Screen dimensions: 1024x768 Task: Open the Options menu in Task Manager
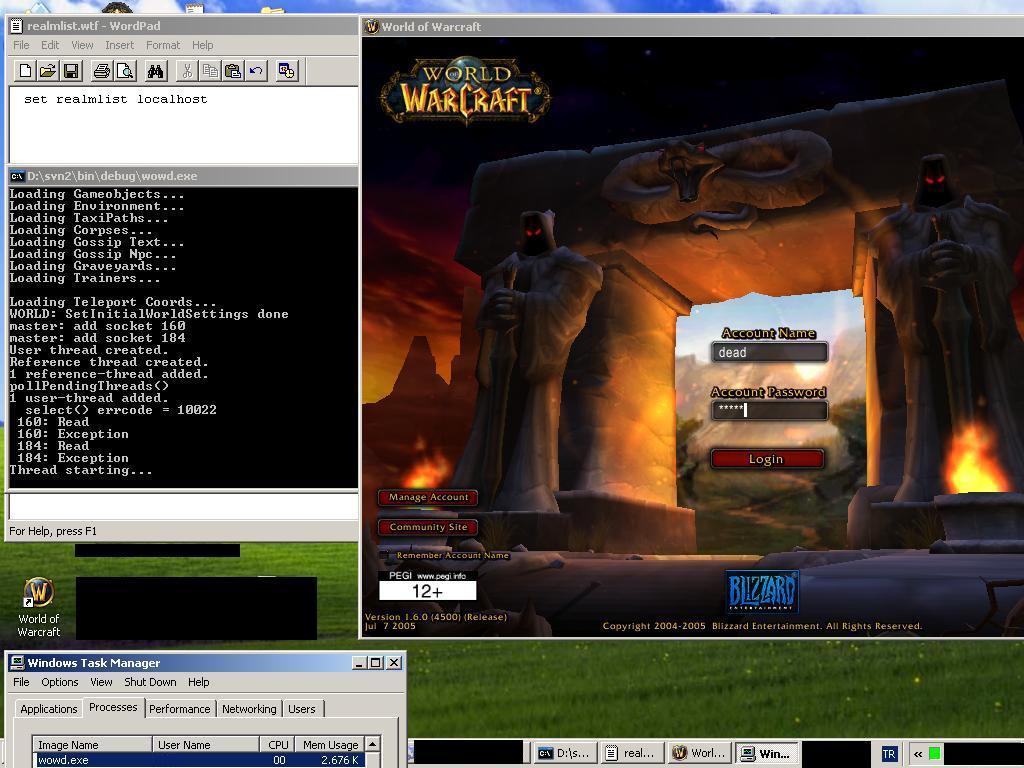pyautogui.click(x=59, y=682)
